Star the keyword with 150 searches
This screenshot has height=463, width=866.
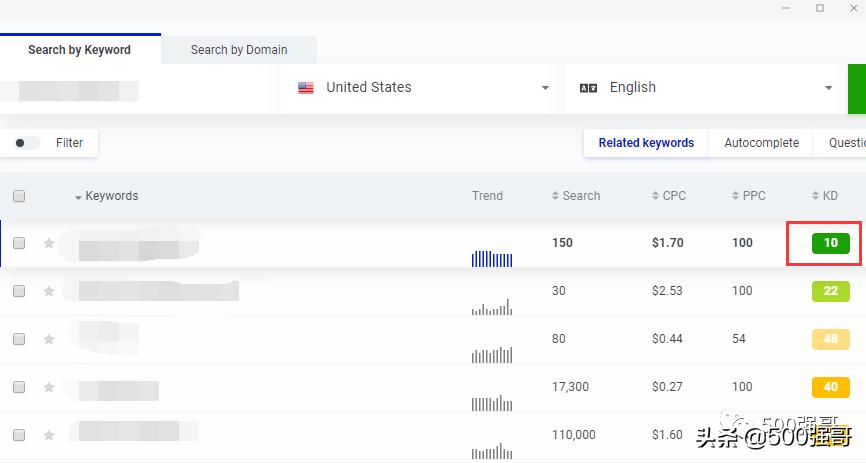(x=48, y=243)
